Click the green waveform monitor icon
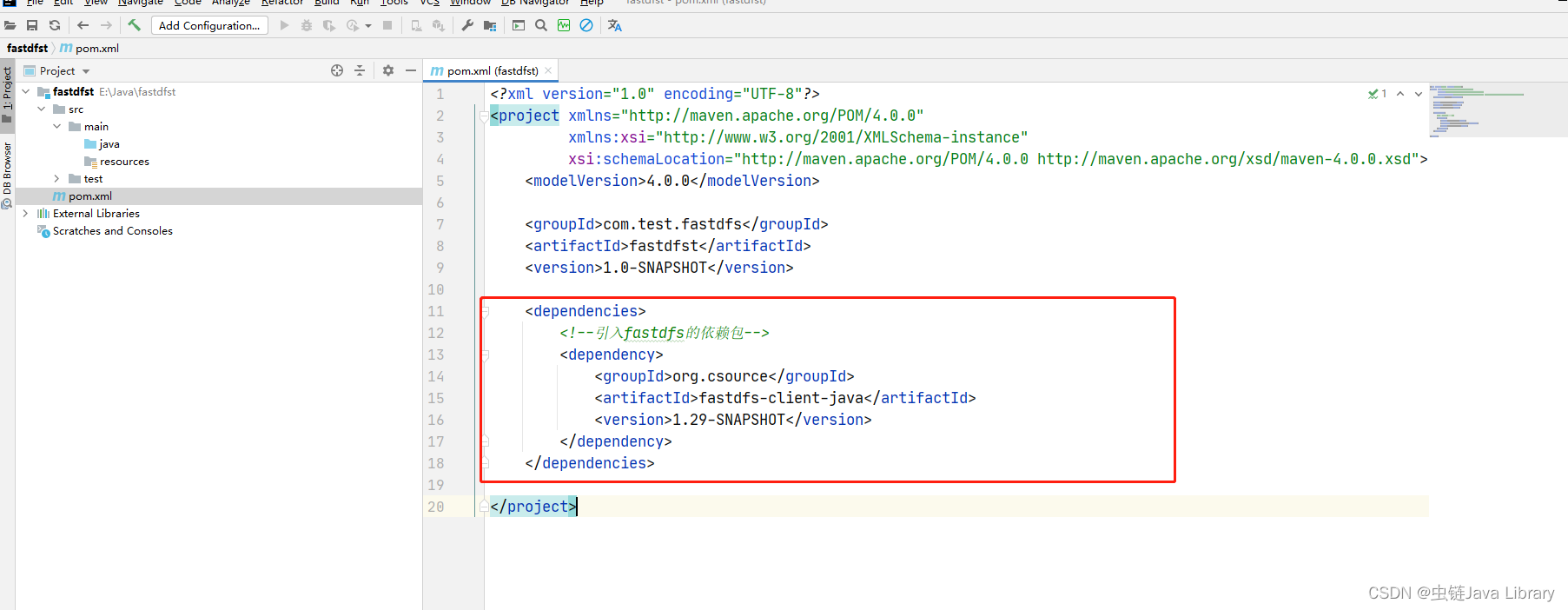This screenshot has width=1568, height=610. point(564,25)
